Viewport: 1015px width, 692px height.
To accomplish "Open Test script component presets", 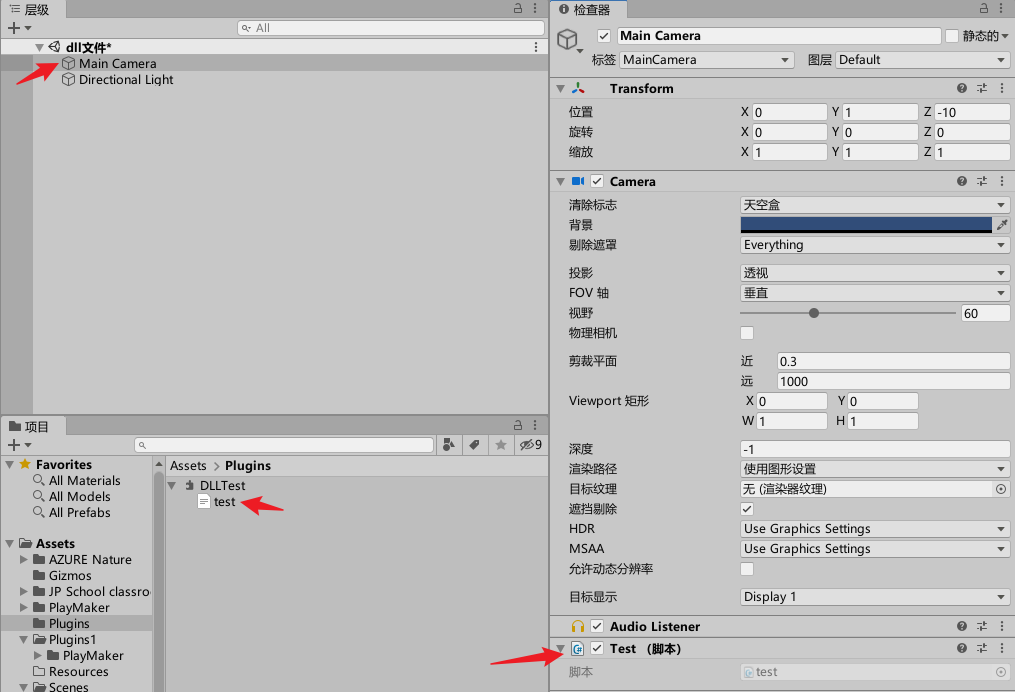I will 982,648.
